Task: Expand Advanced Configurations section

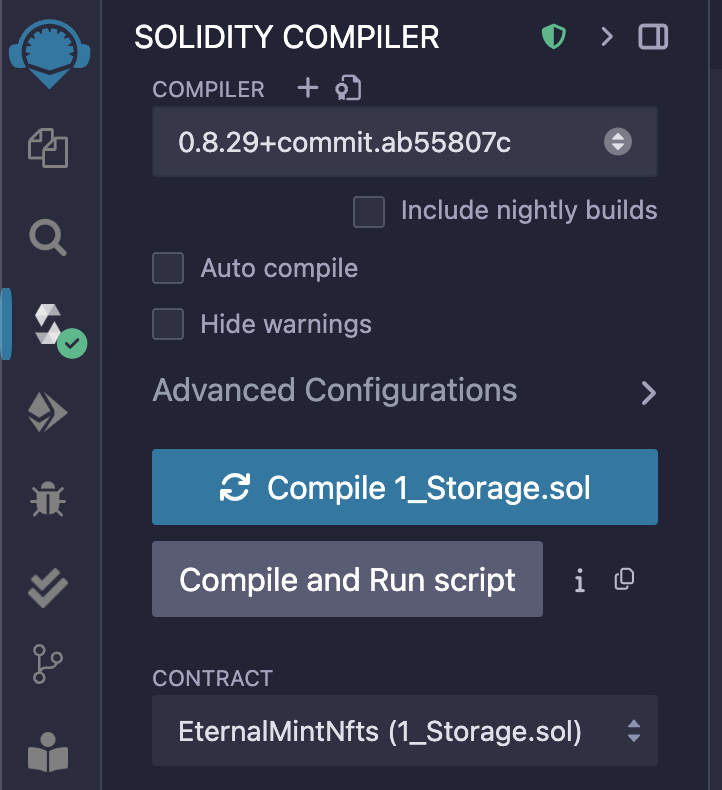Action: (405, 391)
